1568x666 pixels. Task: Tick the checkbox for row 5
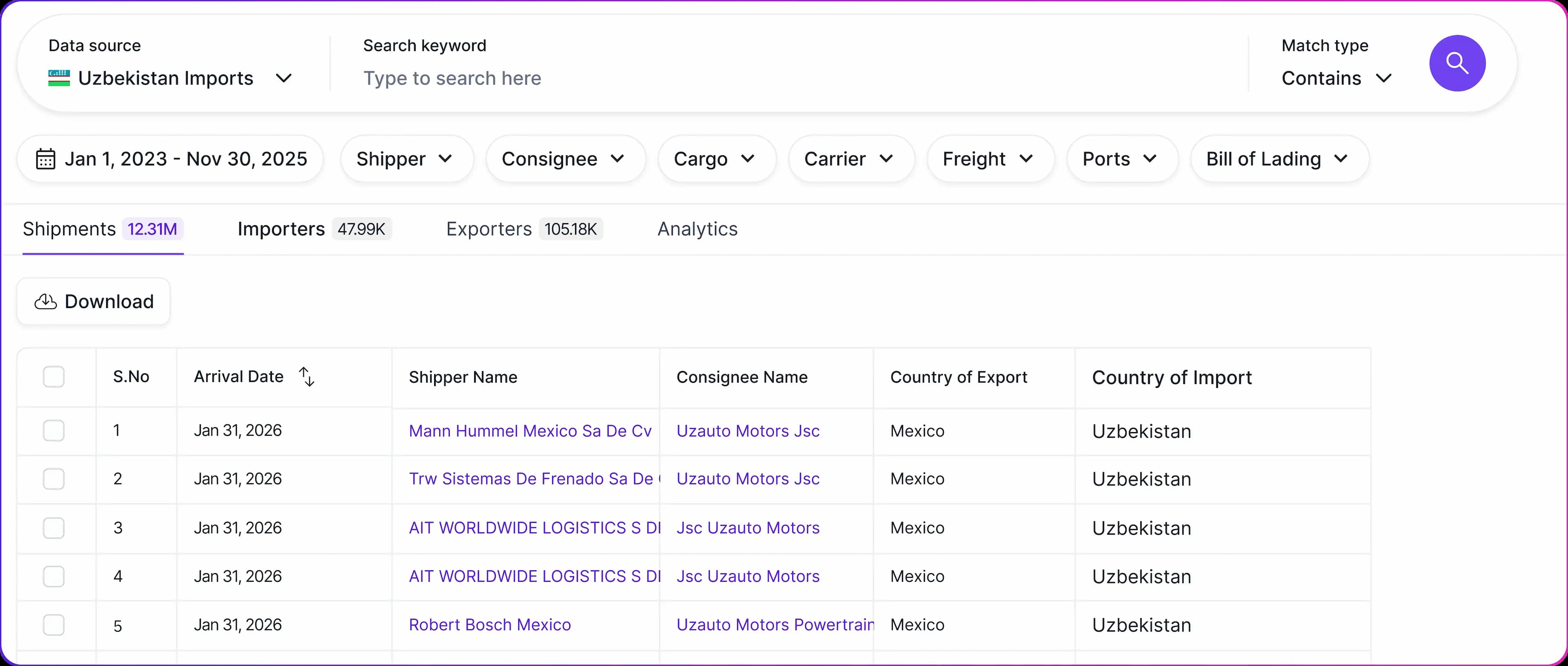[x=53, y=625]
